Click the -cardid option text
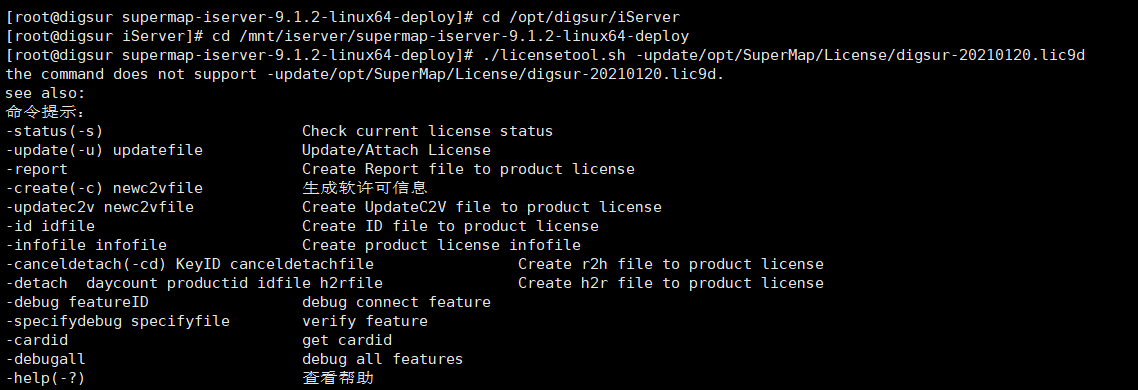The height and width of the screenshot is (390, 1138). coord(36,340)
